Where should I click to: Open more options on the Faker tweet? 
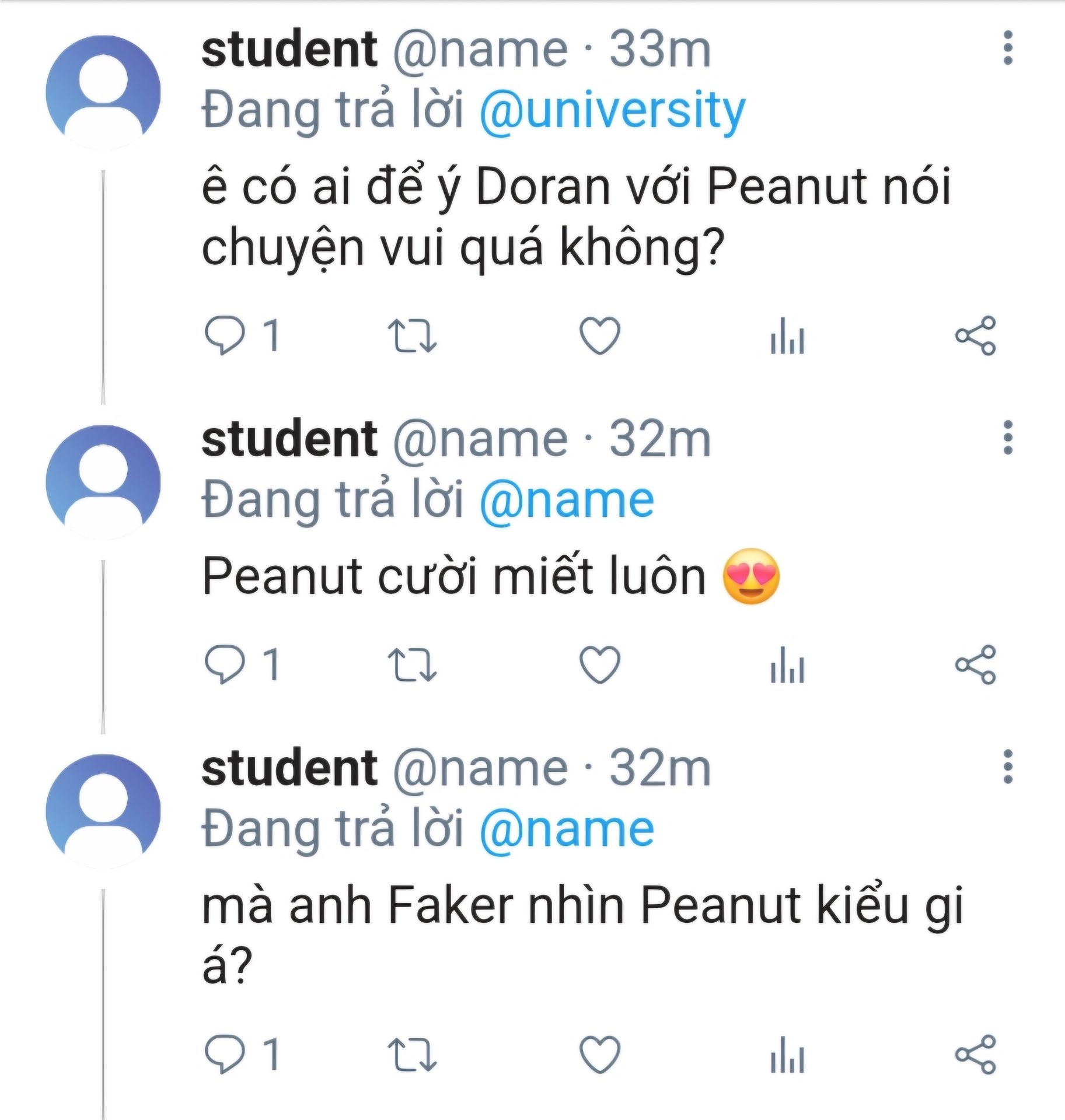click(1008, 766)
